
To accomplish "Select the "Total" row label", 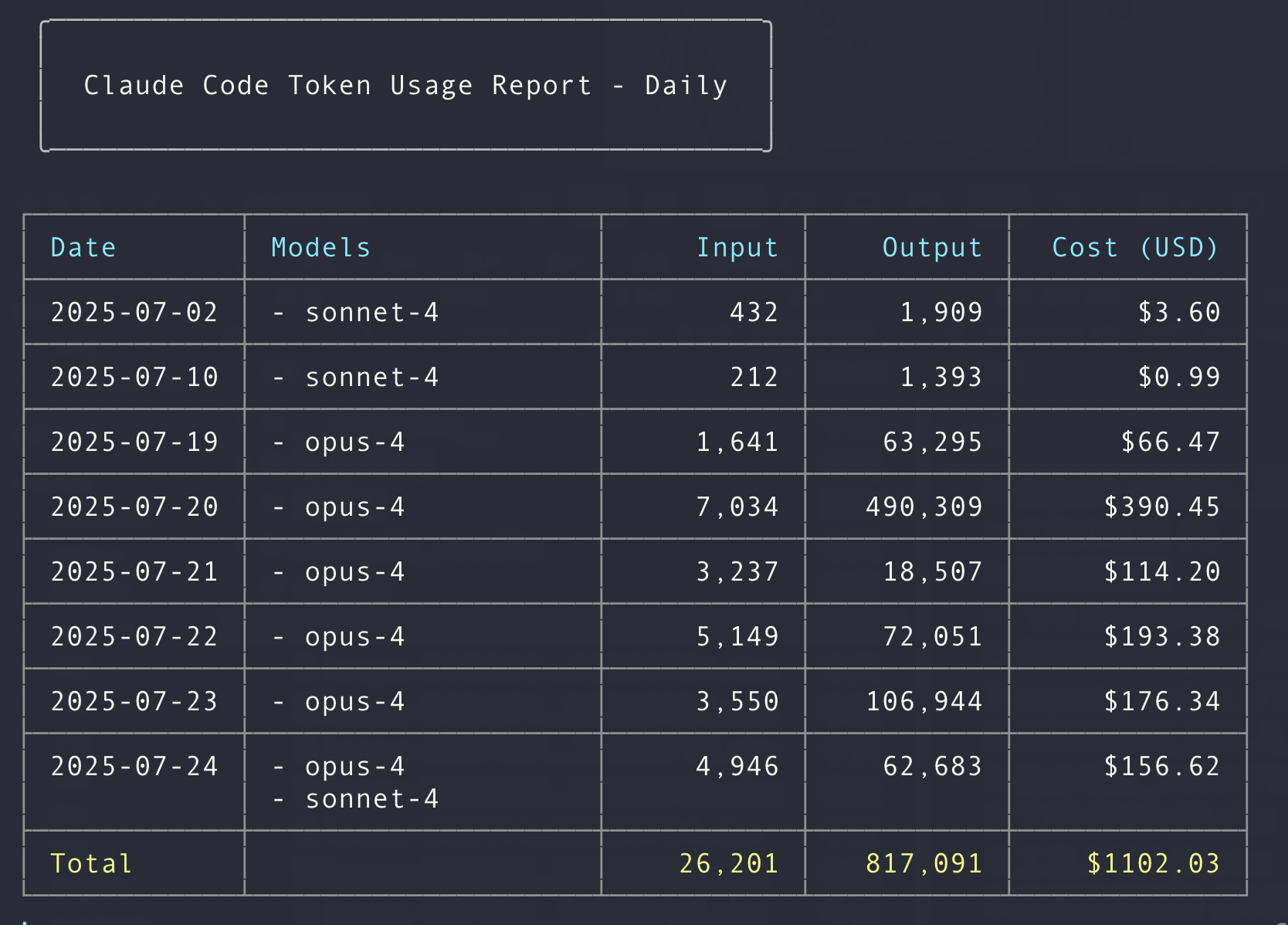I will click(92, 863).
